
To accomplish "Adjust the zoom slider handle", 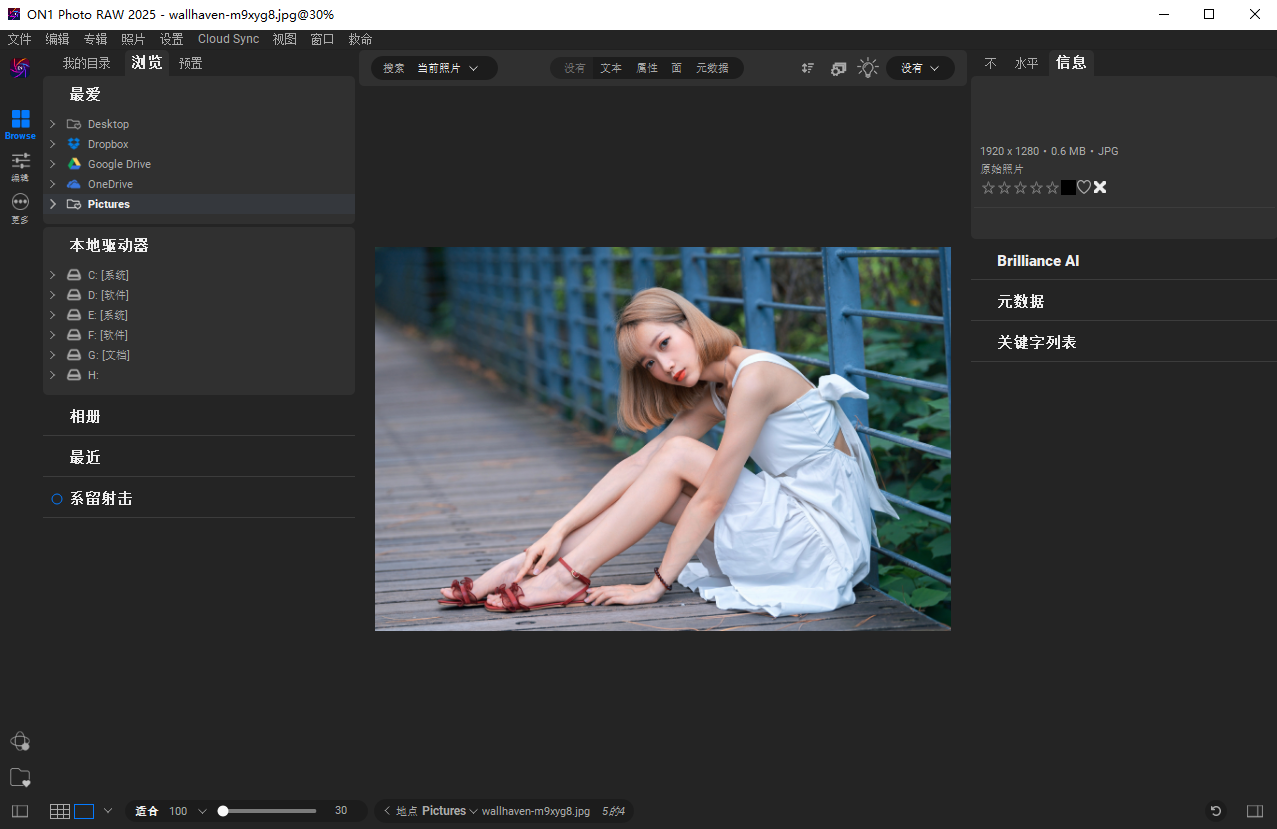I will tap(223, 811).
